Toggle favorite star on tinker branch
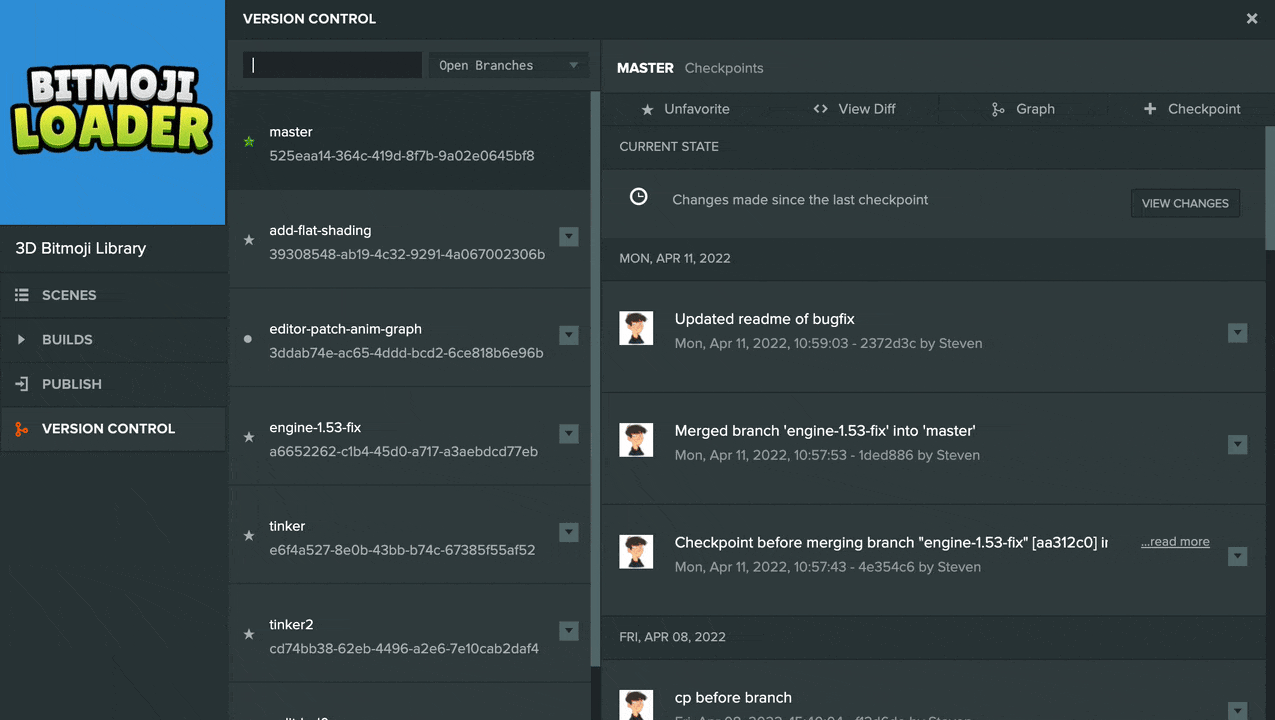Viewport: 1275px width, 720px height. (249, 536)
